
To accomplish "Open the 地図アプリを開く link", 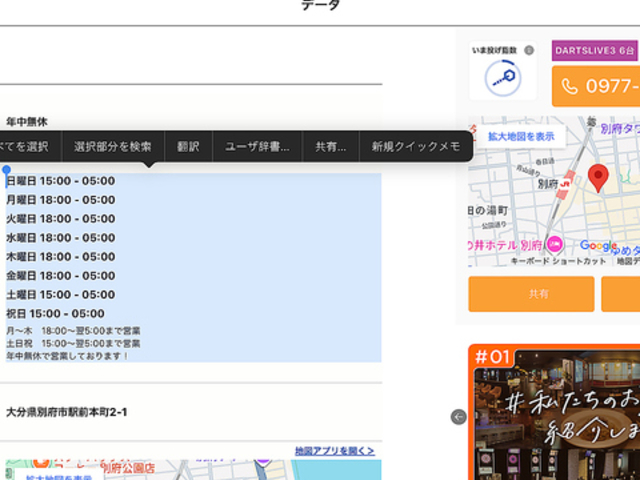I will click(x=334, y=451).
